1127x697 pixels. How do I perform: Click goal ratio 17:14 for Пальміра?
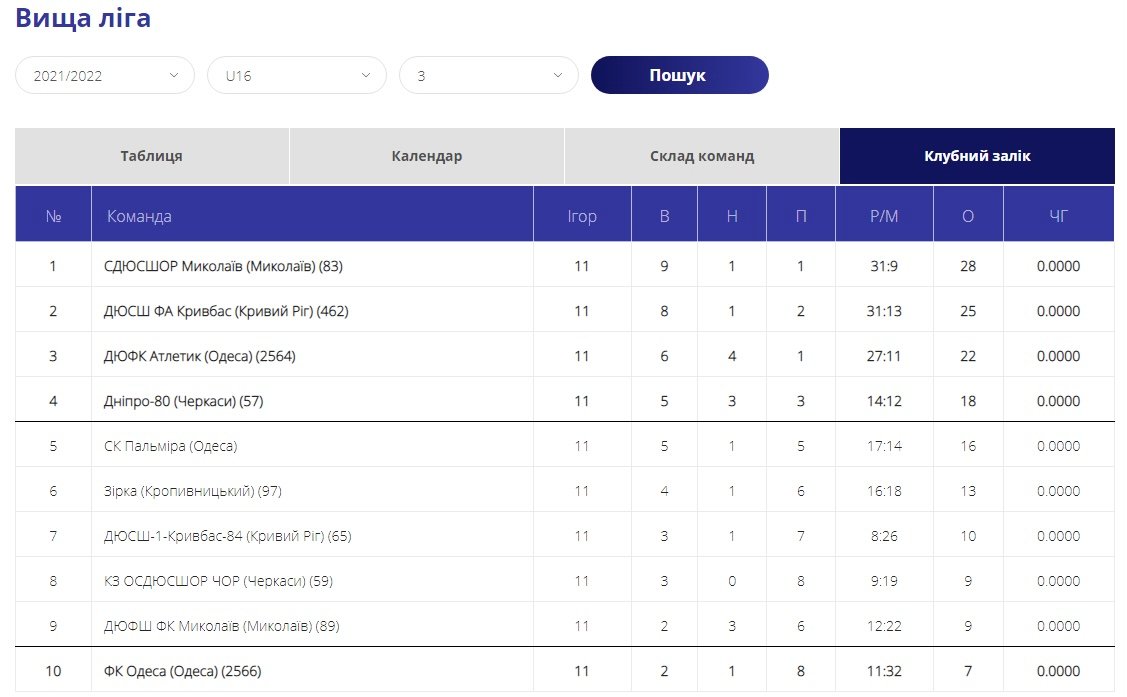click(x=884, y=446)
